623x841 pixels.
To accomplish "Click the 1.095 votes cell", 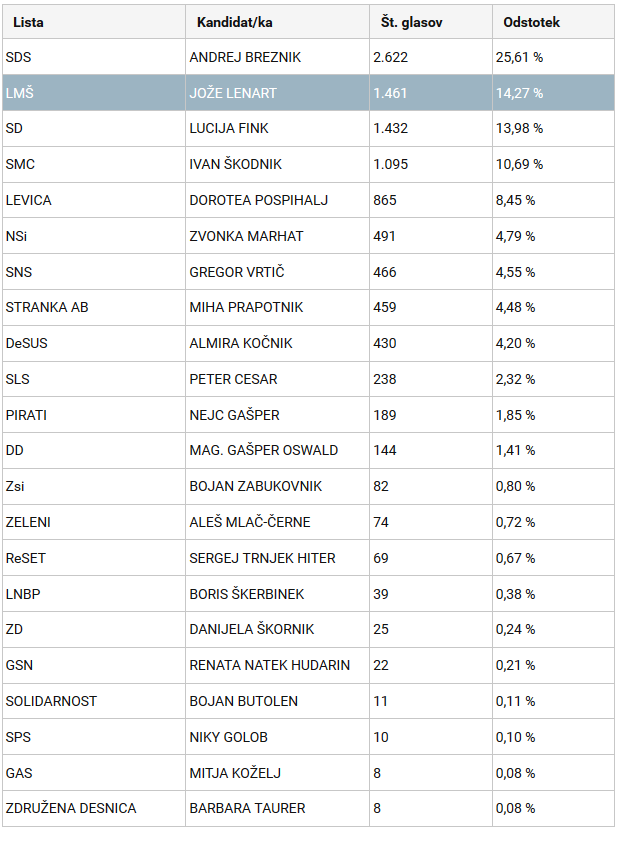I will coord(431,164).
